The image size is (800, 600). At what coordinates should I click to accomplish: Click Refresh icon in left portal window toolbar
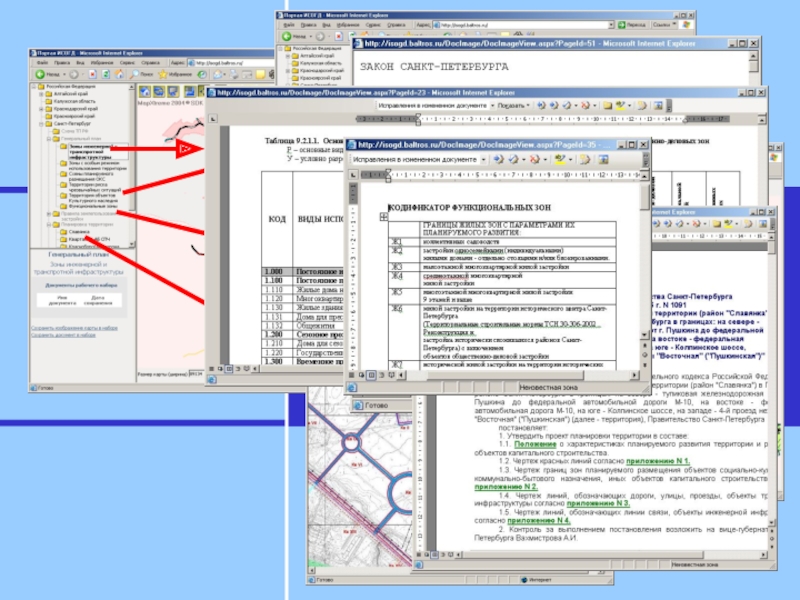tap(106, 74)
